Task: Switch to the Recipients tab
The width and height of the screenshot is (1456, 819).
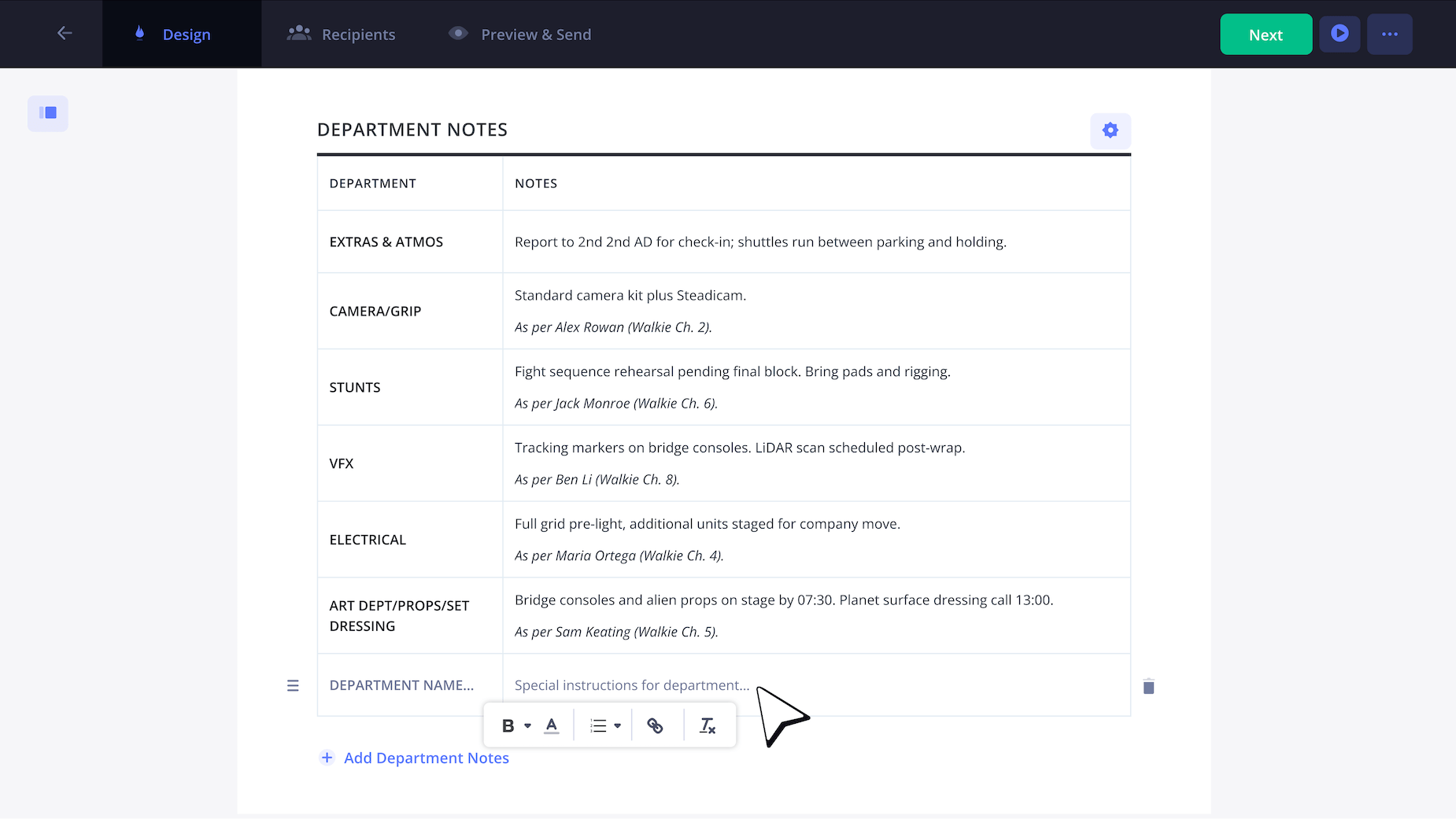Action: point(342,35)
